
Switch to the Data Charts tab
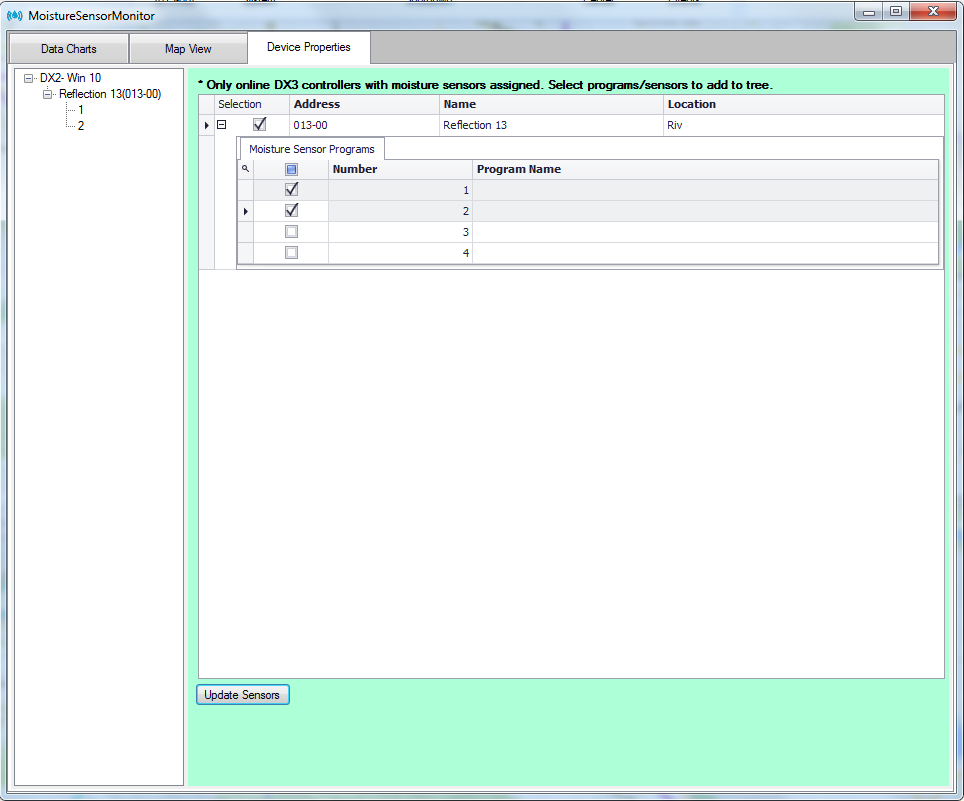(x=69, y=49)
